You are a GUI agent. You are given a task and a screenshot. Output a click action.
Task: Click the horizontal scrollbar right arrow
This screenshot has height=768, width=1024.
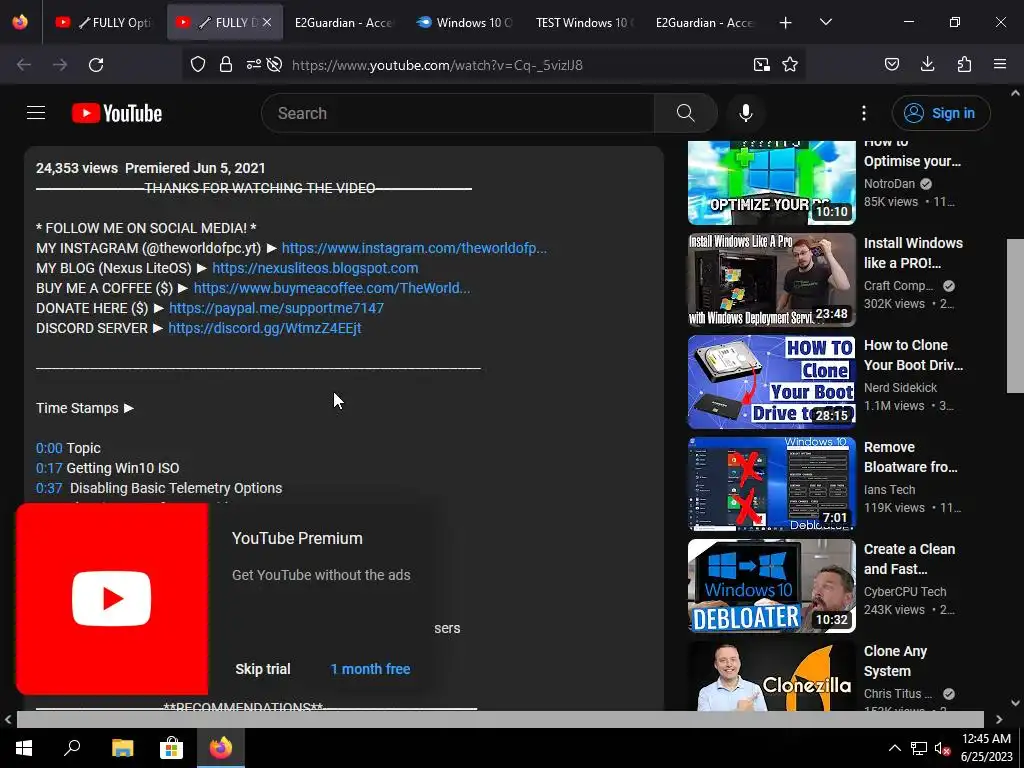[999, 719]
